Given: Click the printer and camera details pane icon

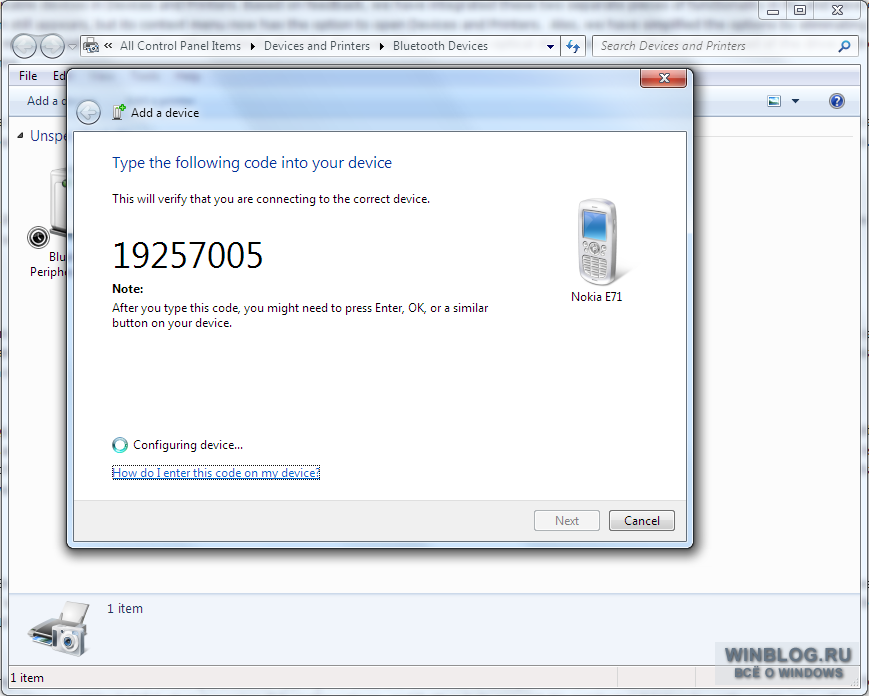Looking at the screenshot, I should (59, 628).
